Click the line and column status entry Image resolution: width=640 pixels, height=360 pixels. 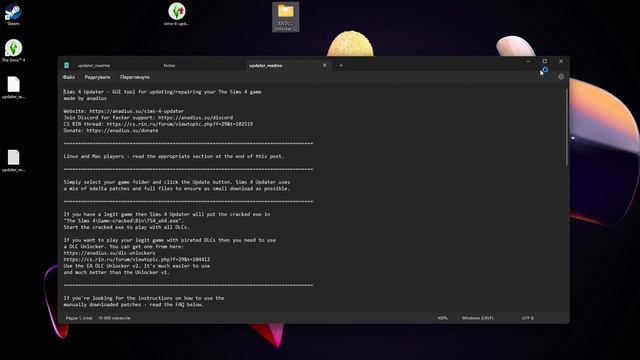[x=79, y=318]
